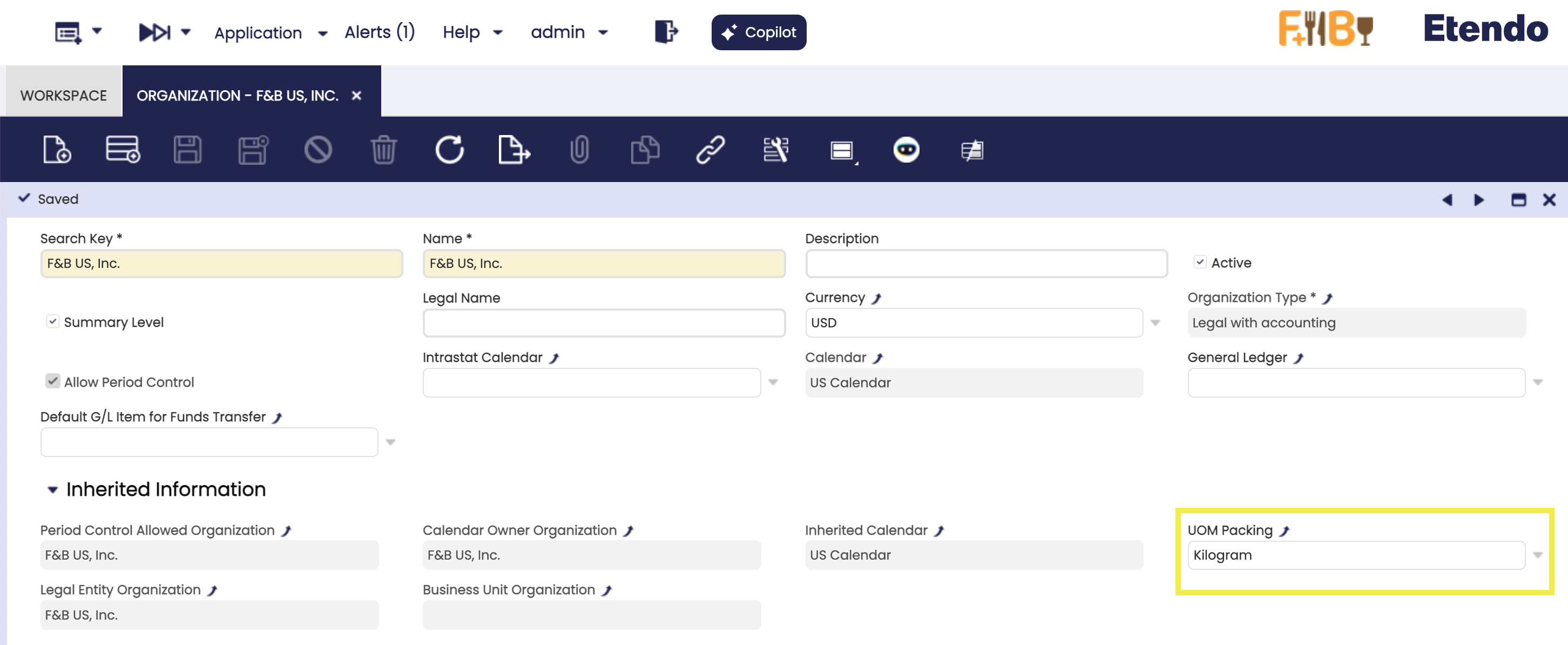
Task: Open the Attachments paperclip icon
Action: 579,150
